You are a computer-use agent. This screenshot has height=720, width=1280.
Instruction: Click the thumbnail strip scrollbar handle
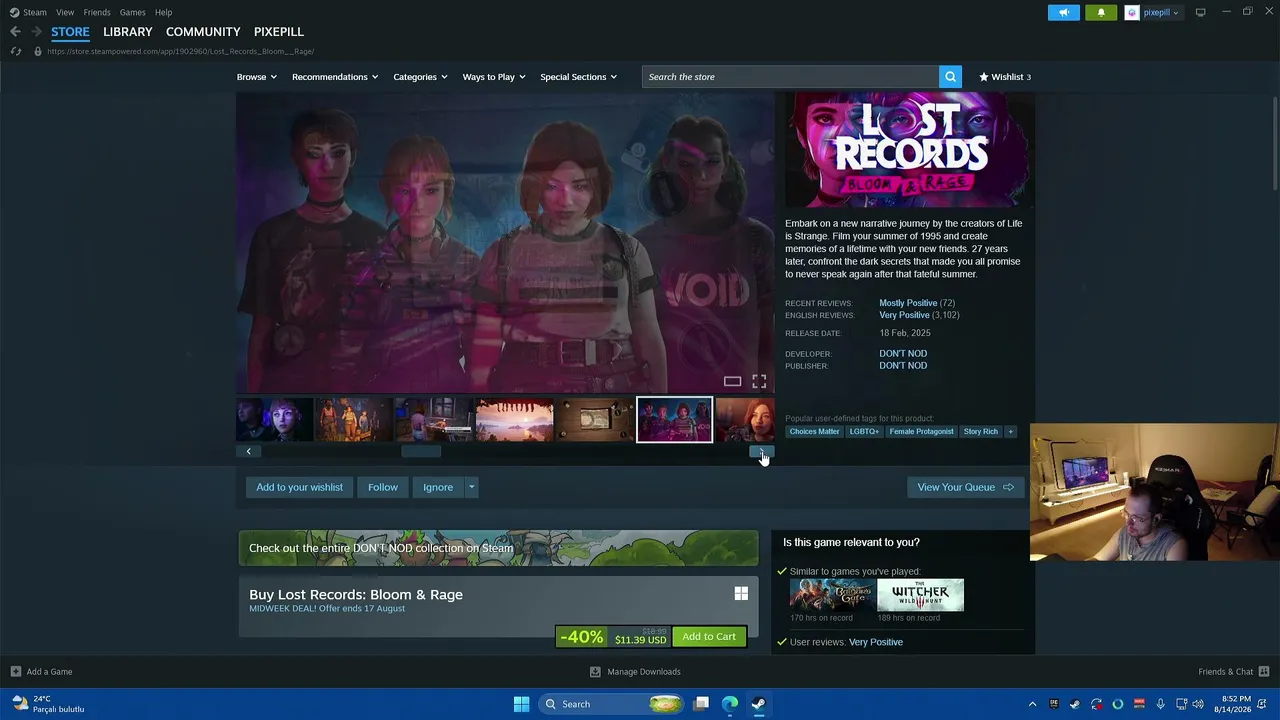(x=421, y=451)
